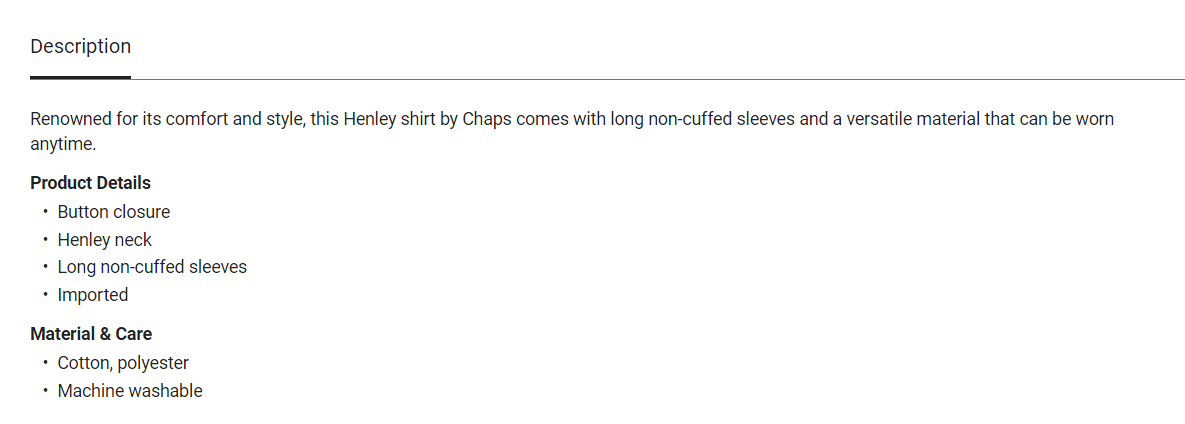Click the bullet before Button closure

point(45,212)
